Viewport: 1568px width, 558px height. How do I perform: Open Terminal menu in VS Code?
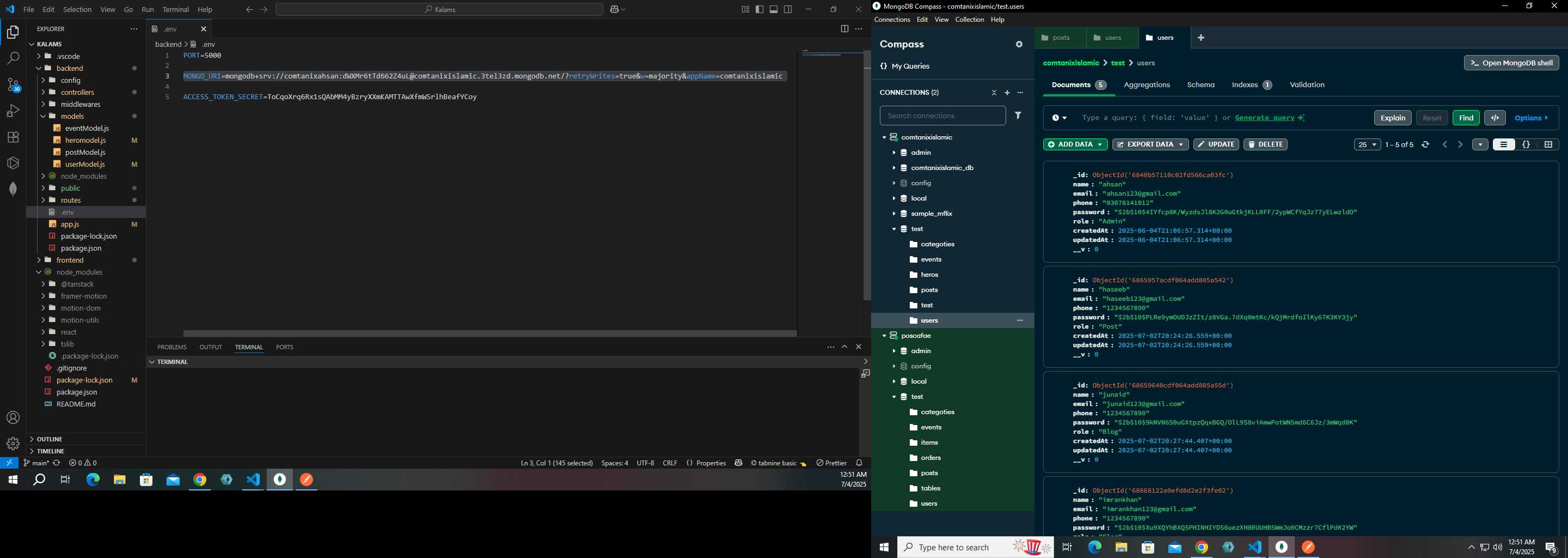coord(175,10)
